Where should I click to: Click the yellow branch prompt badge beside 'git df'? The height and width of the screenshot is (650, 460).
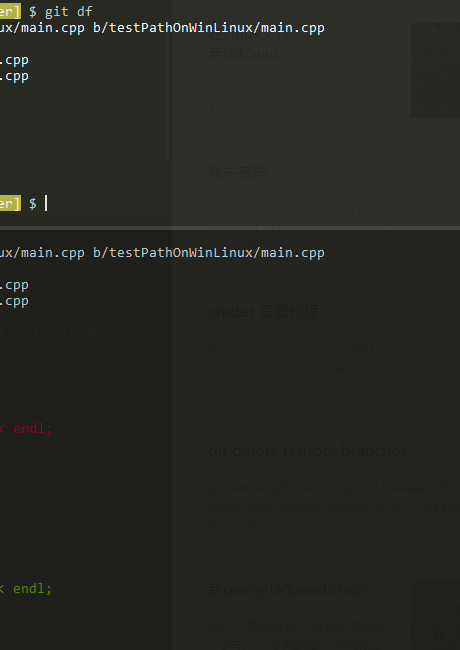click(x=10, y=11)
